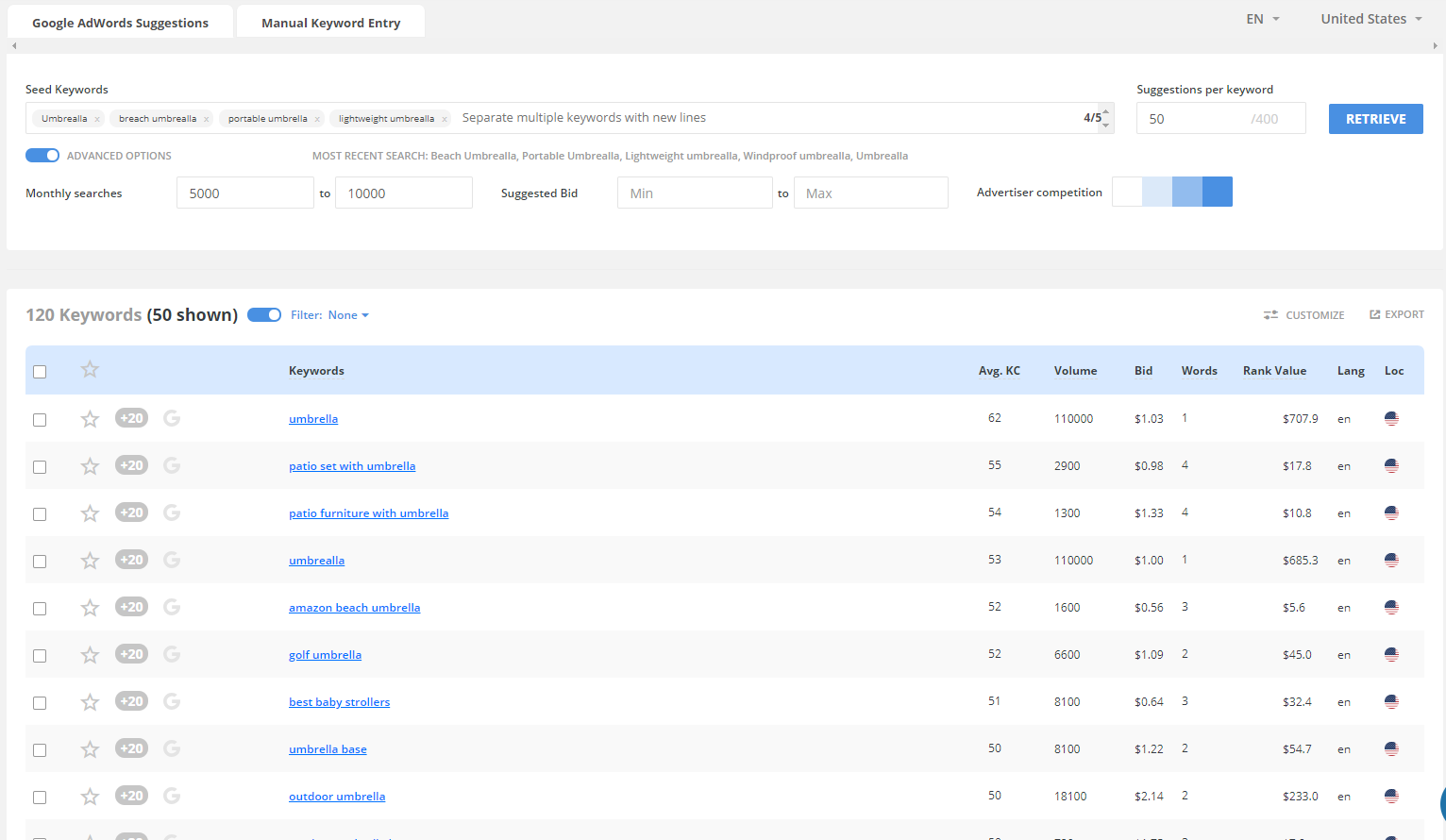Click the Monthly searches minimum field
The image size is (1446, 840).
tap(245, 193)
